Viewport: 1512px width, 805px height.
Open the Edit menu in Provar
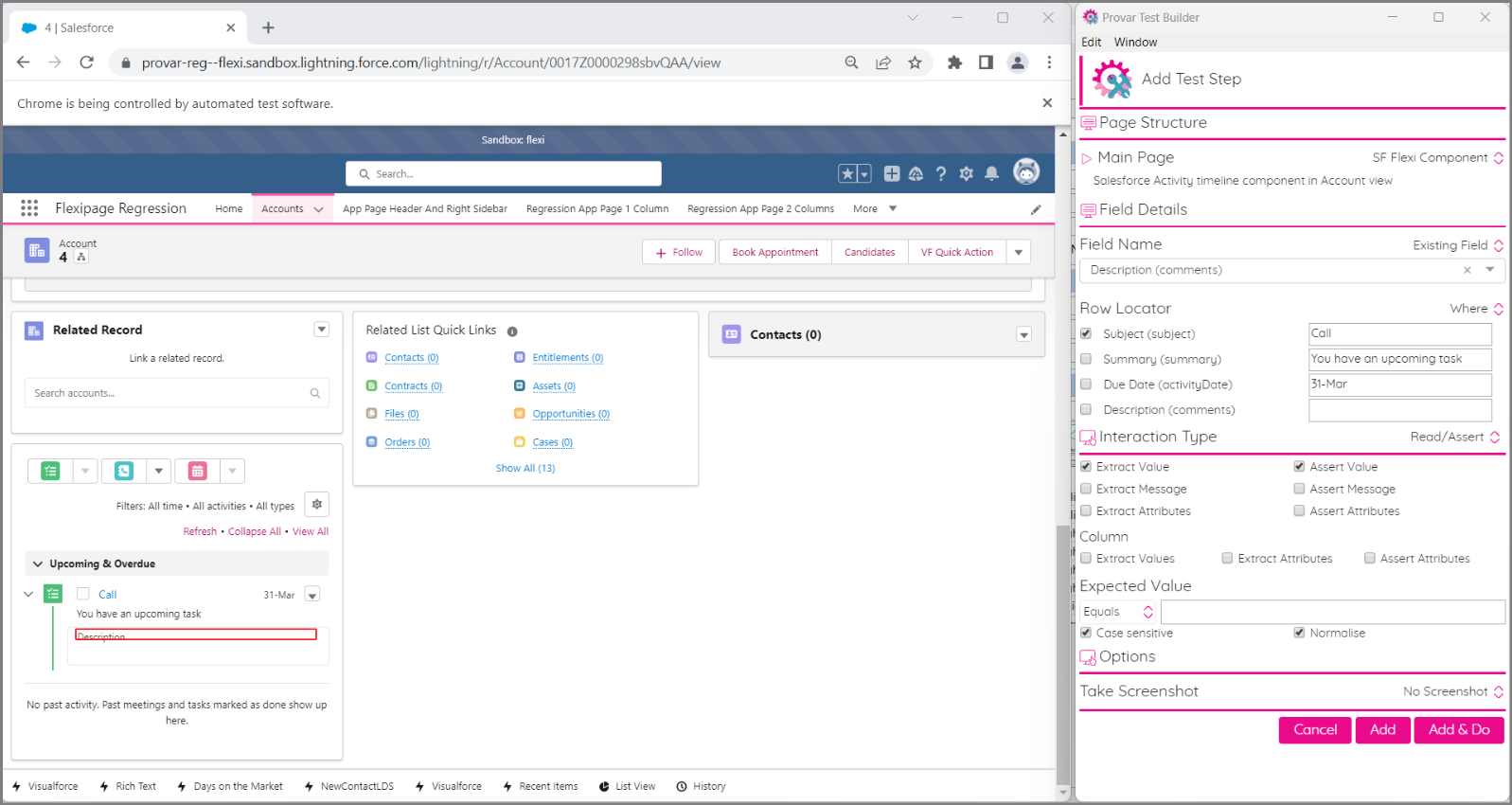tap(1091, 42)
